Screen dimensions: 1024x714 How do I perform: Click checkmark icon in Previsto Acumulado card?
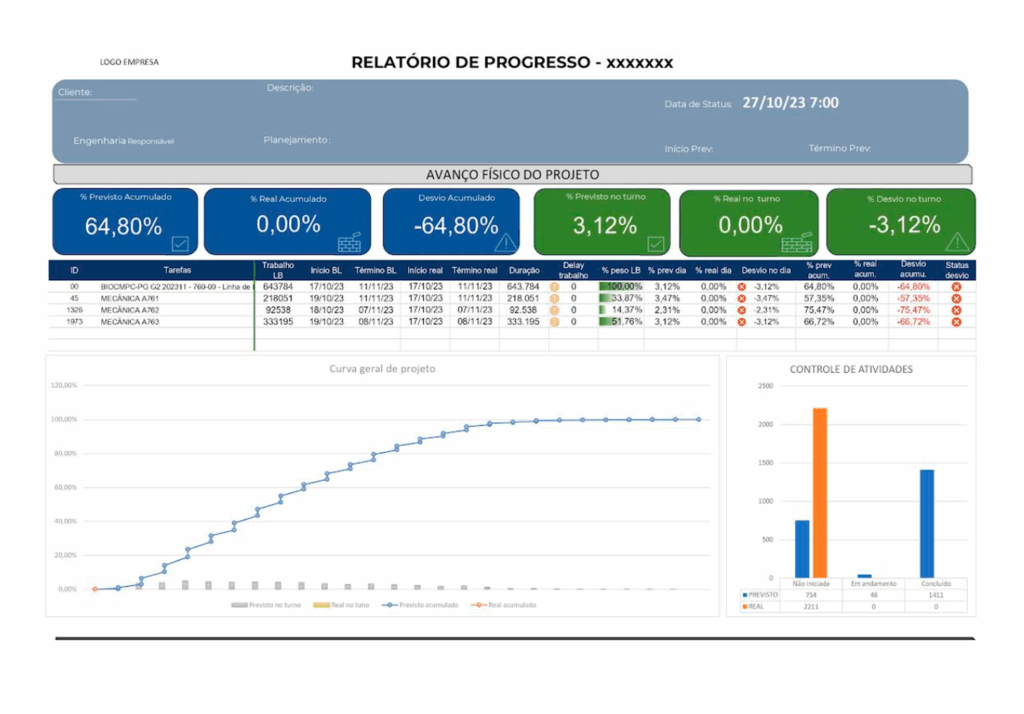tap(180, 242)
